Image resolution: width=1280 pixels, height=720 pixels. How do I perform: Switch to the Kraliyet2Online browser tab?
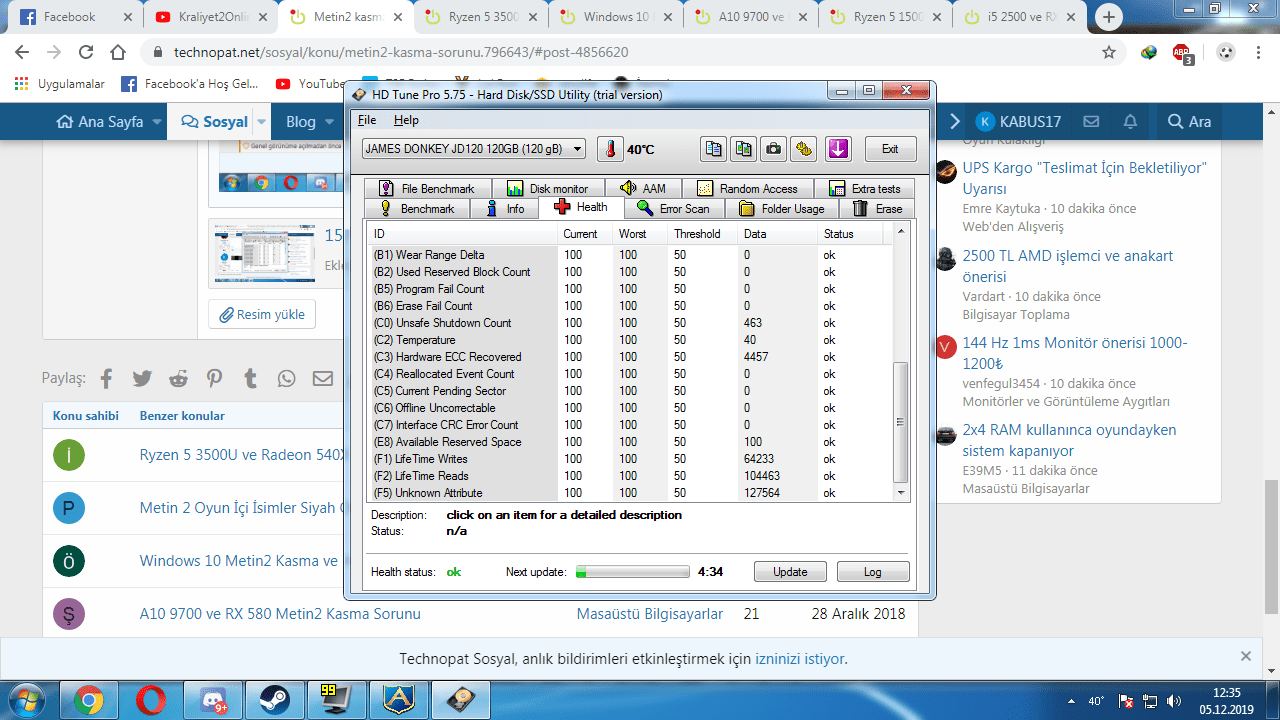point(210,17)
